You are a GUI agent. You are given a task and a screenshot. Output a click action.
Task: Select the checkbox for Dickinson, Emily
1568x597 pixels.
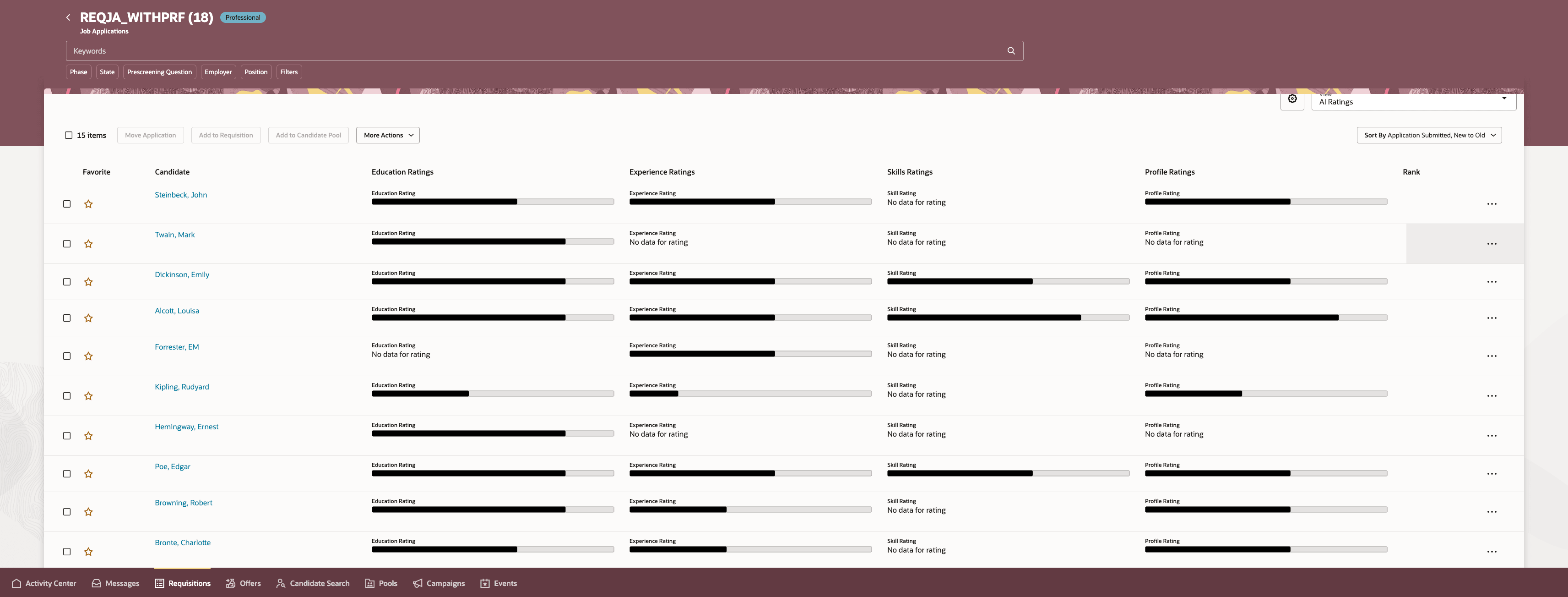(x=67, y=282)
